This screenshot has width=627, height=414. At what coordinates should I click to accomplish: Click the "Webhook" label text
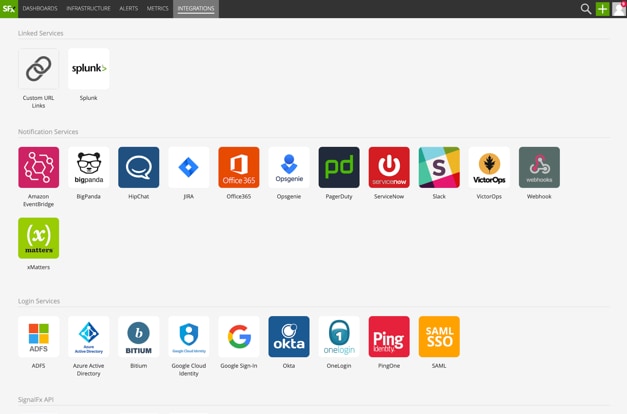tap(539, 196)
